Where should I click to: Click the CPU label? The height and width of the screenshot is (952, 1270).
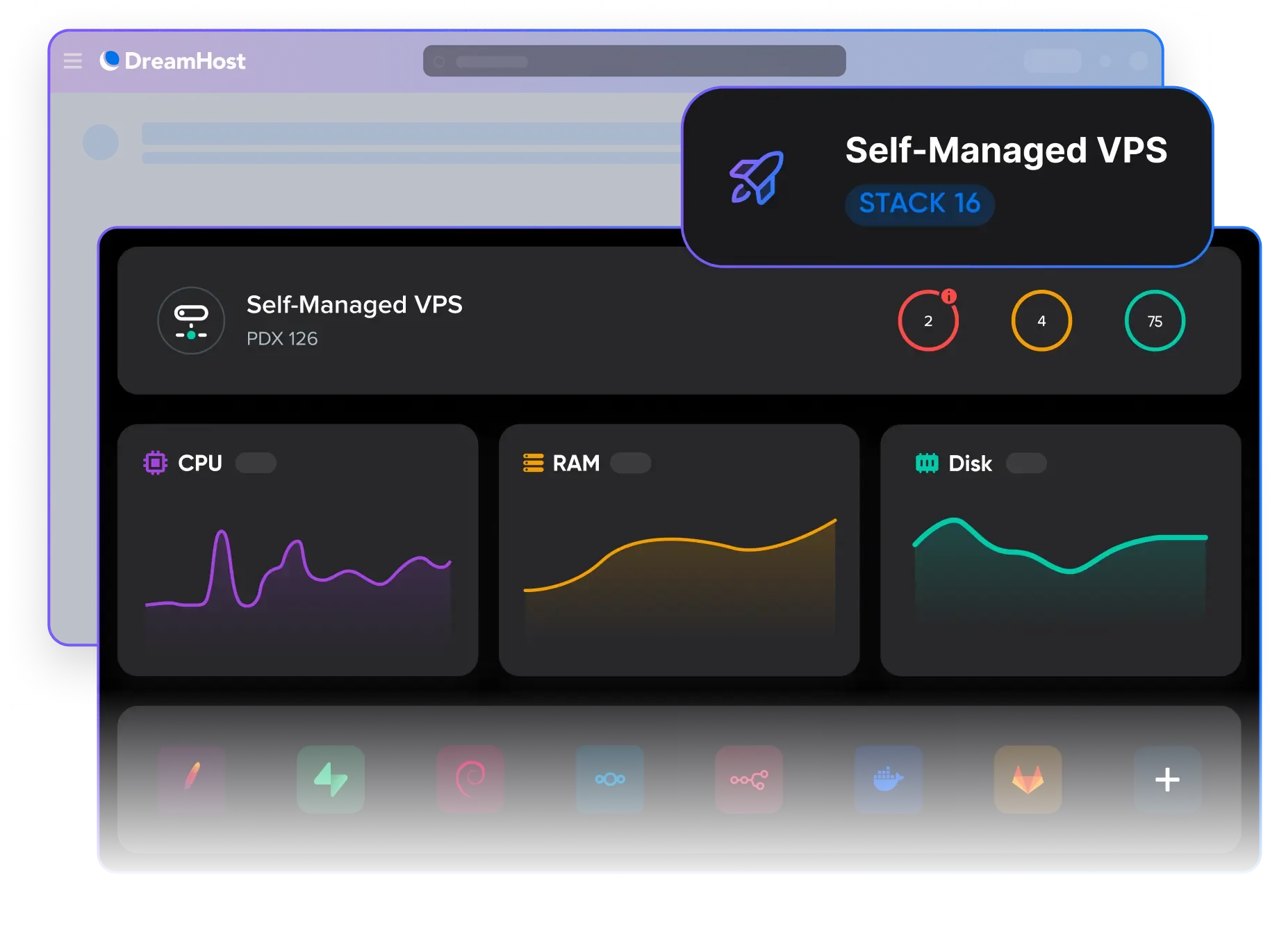click(x=200, y=463)
